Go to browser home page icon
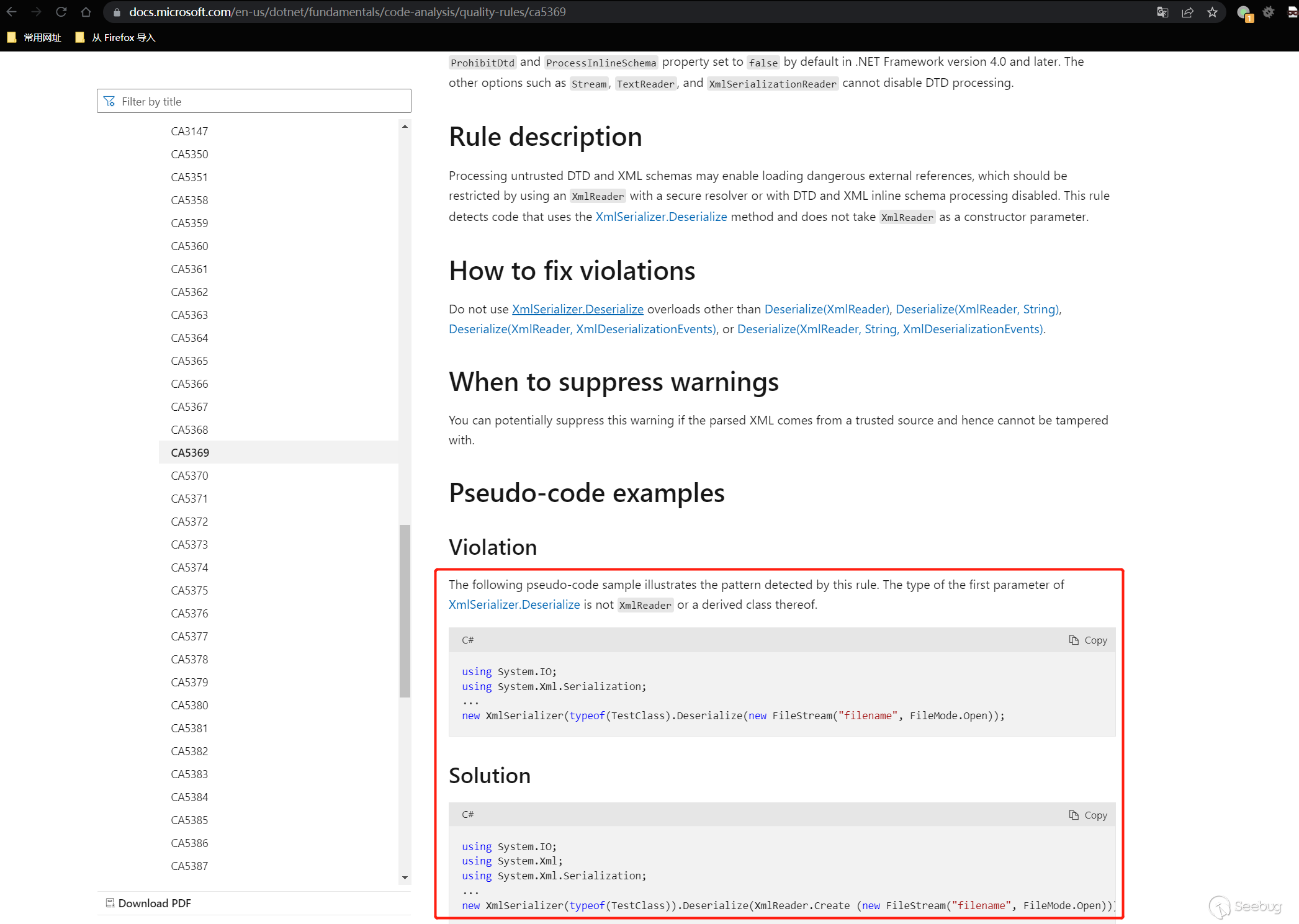 tap(86, 12)
